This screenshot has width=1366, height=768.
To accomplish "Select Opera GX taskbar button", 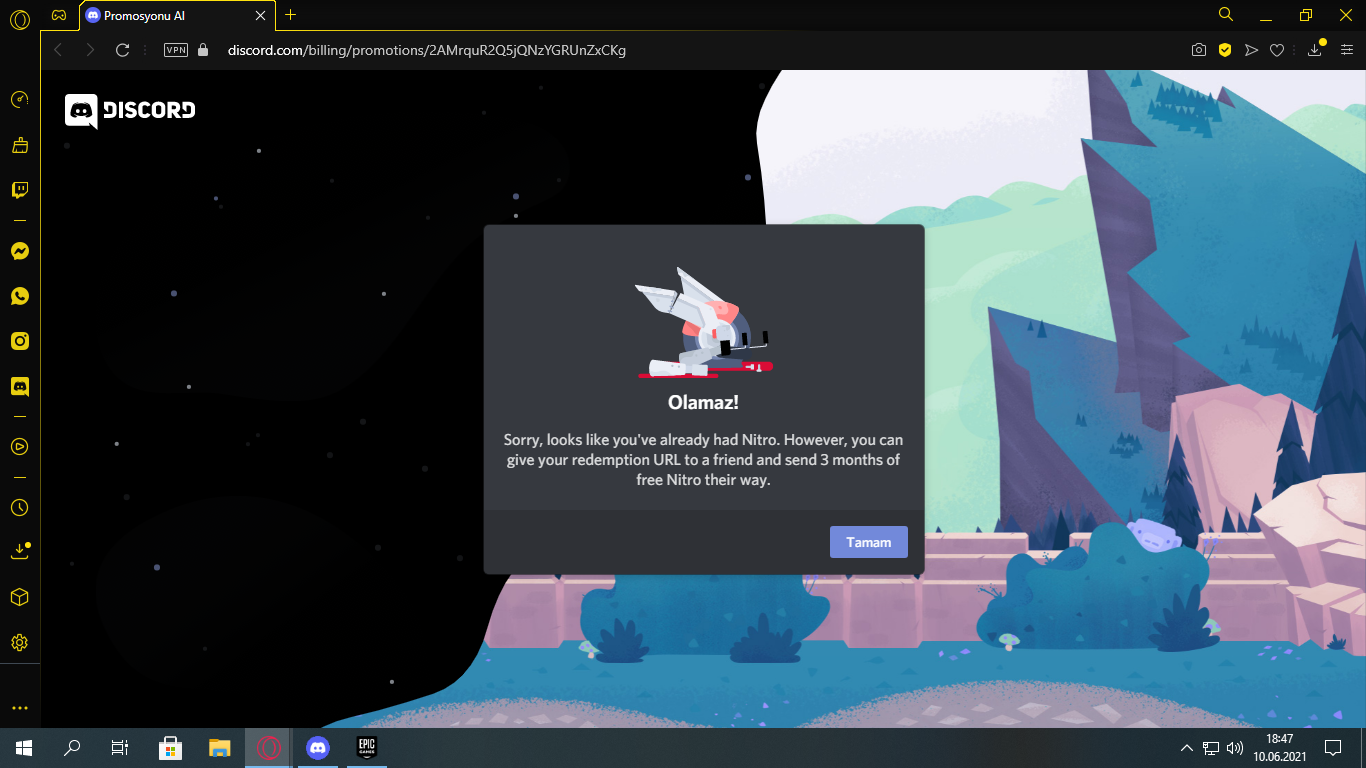I will point(269,747).
